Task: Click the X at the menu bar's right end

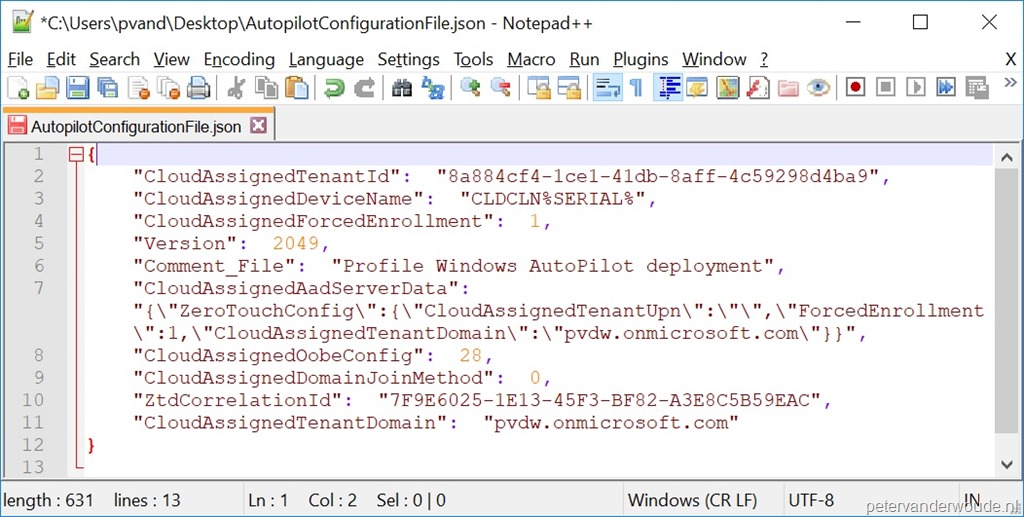Action: pyautogui.click(x=1010, y=59)
